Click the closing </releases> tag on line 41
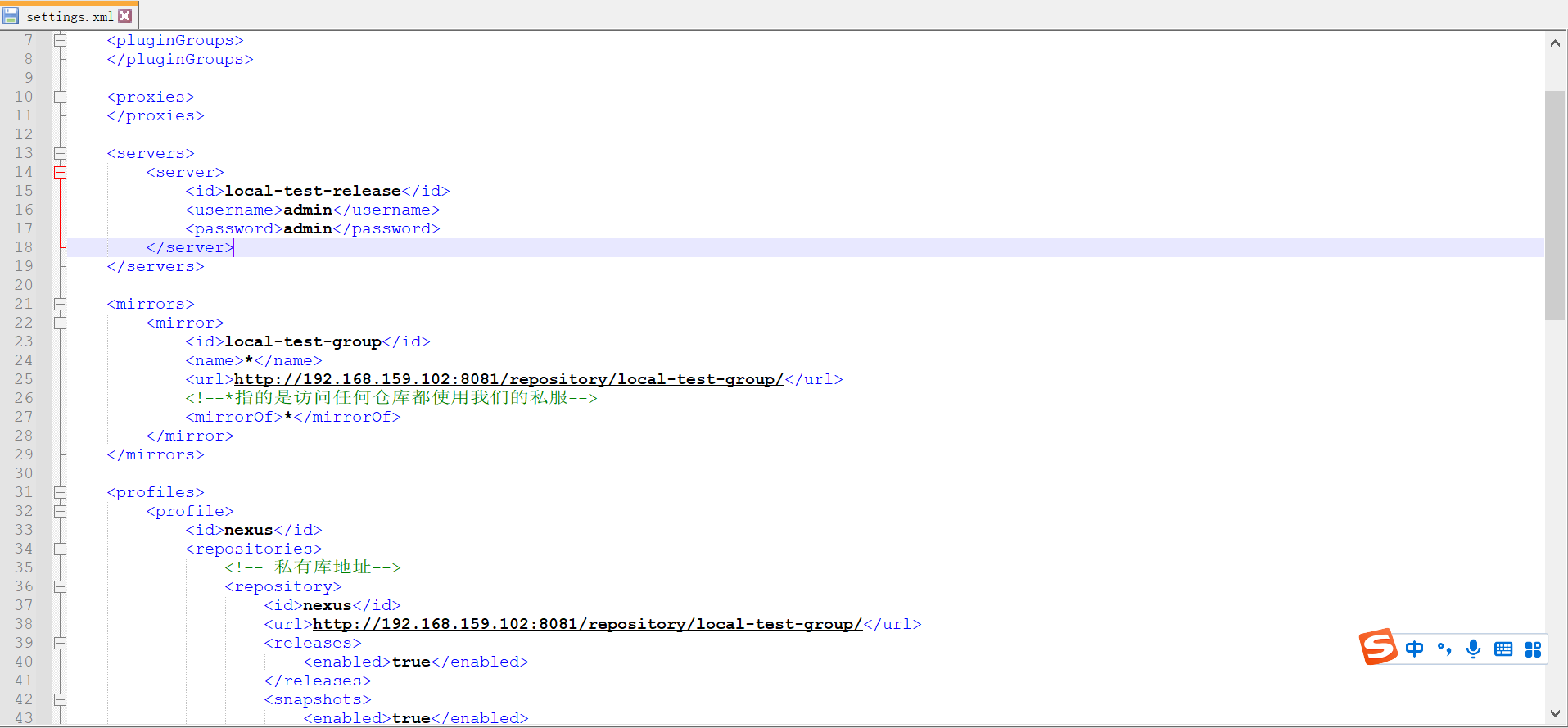The height and width of the screenshot is (728, 1568). click(x=318, y=681)
